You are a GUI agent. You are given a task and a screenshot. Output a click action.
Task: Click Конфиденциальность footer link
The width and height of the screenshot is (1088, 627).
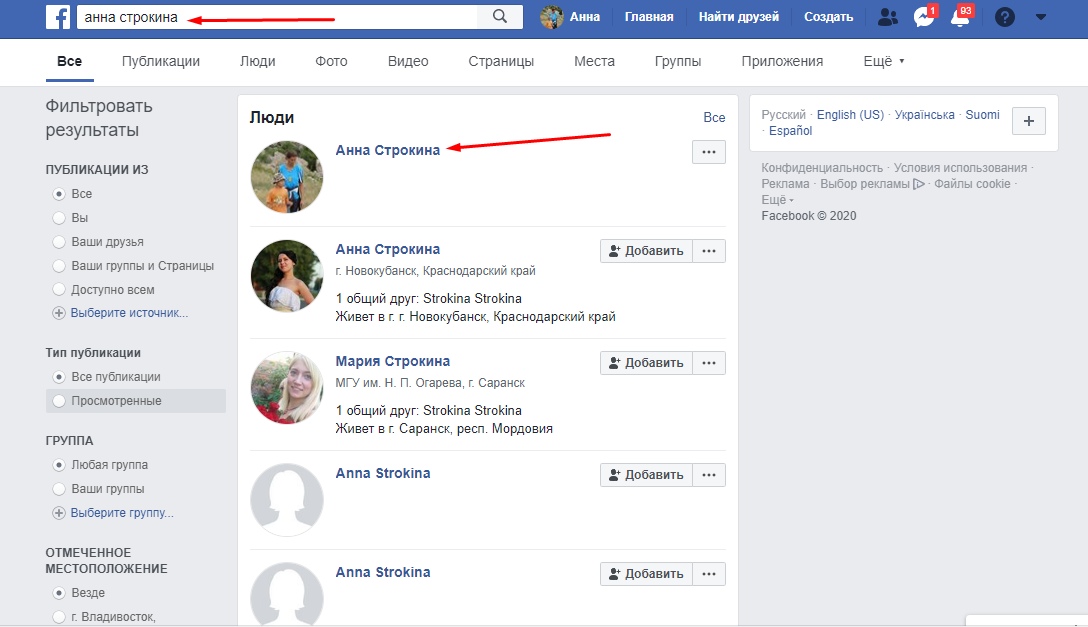(x=822, y=168)
